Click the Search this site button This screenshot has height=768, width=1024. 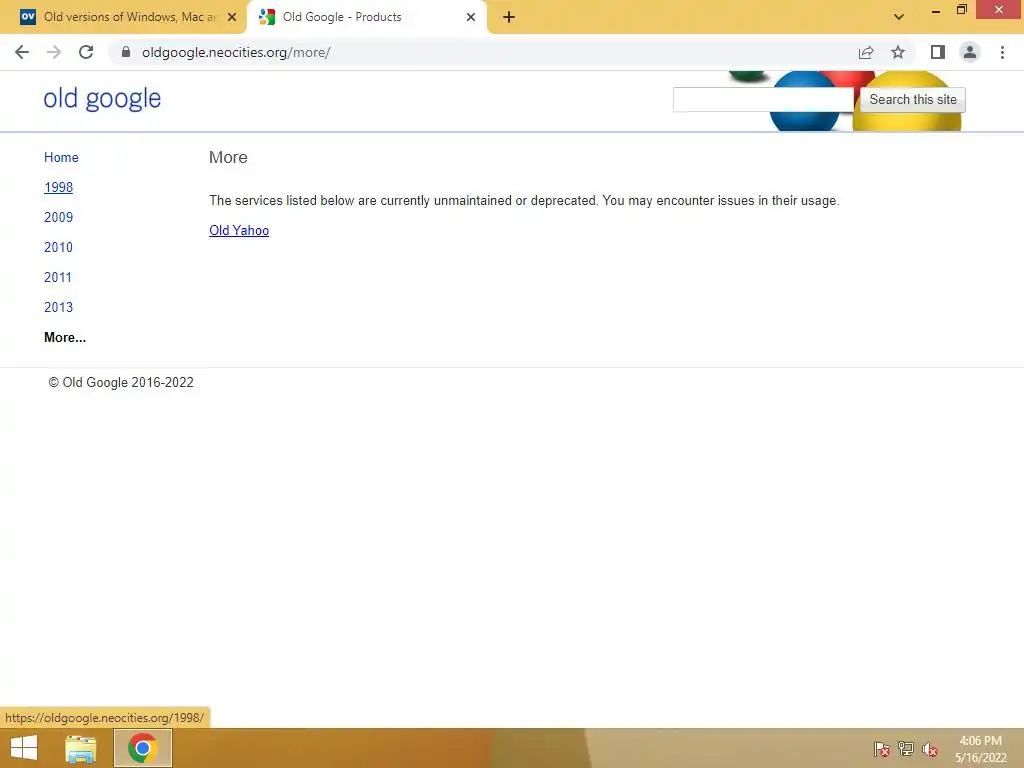coord(912,99)
